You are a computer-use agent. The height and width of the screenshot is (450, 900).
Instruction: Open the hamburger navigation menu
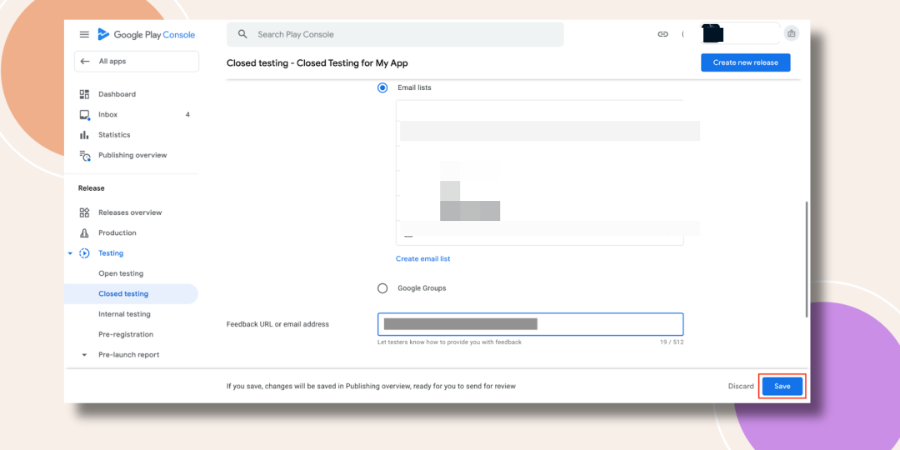84,34
